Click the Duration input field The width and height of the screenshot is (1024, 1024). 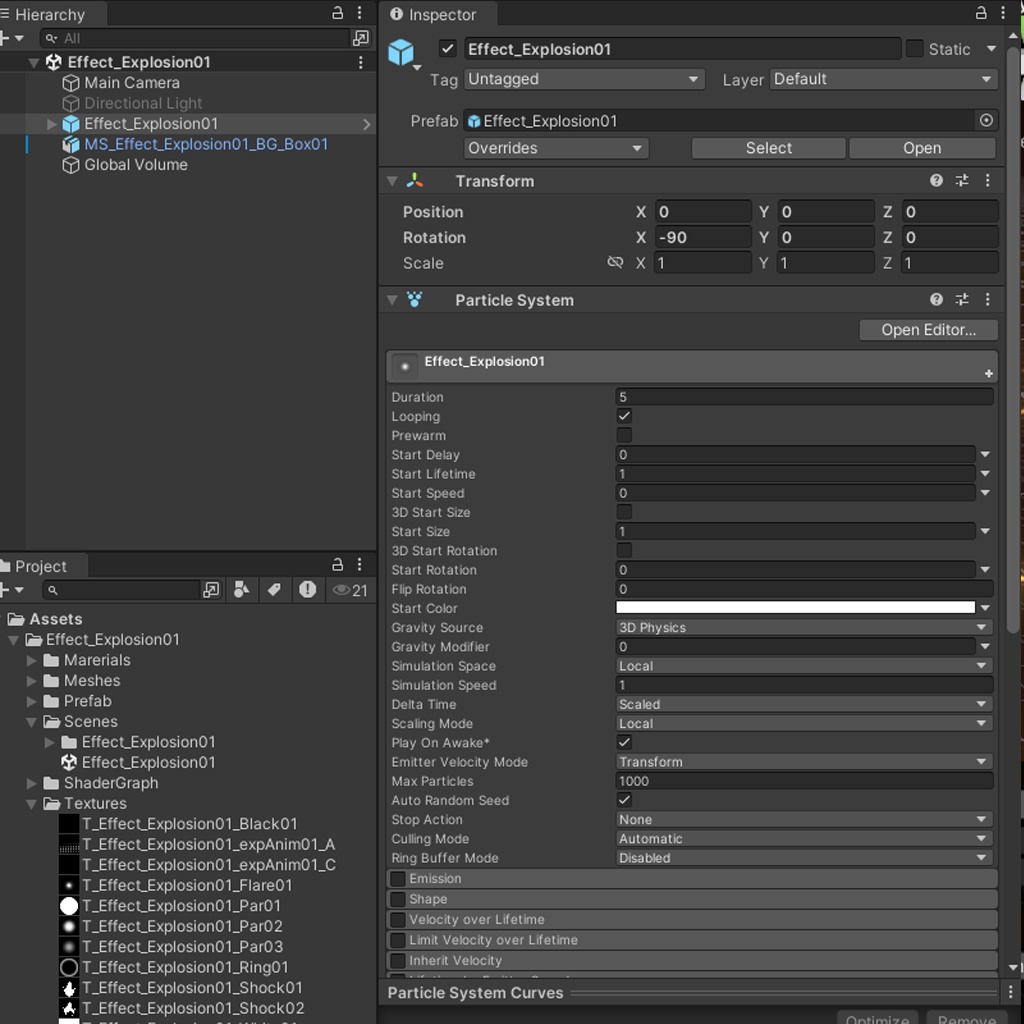point(800,397)
